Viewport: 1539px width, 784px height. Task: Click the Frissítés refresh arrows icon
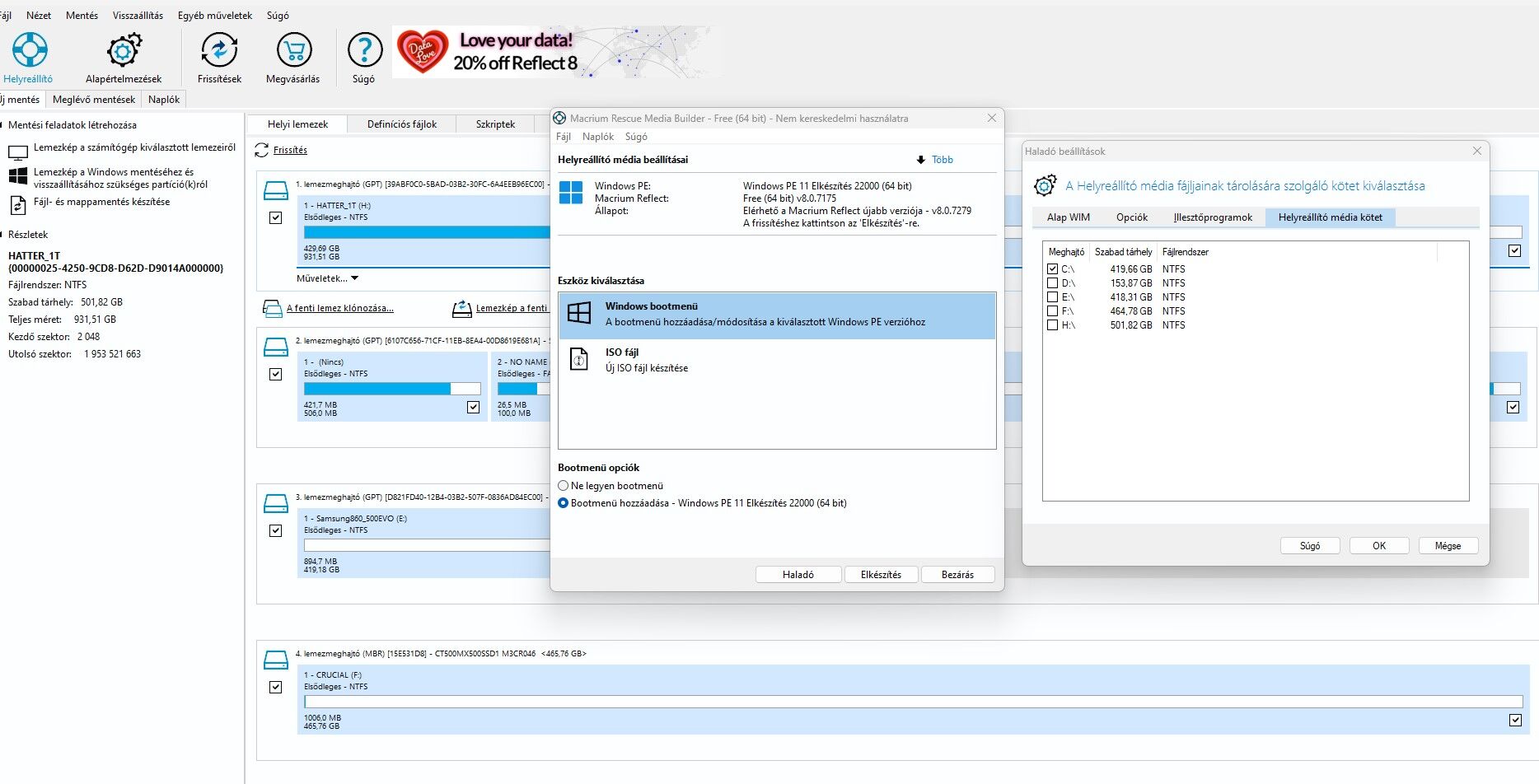261,150
